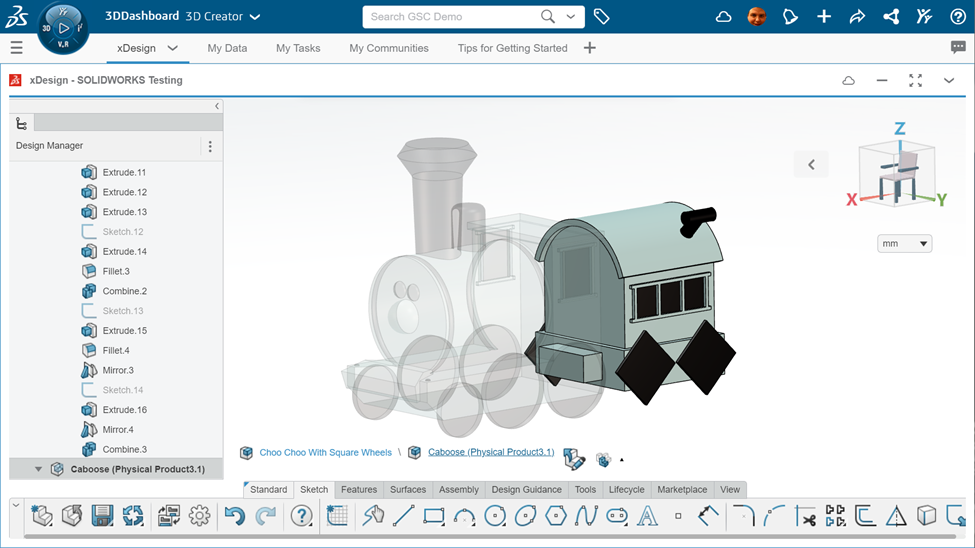Open the Design Manager three-dot menu
Screen dimensions: 975x548
(x=210, y=146)
